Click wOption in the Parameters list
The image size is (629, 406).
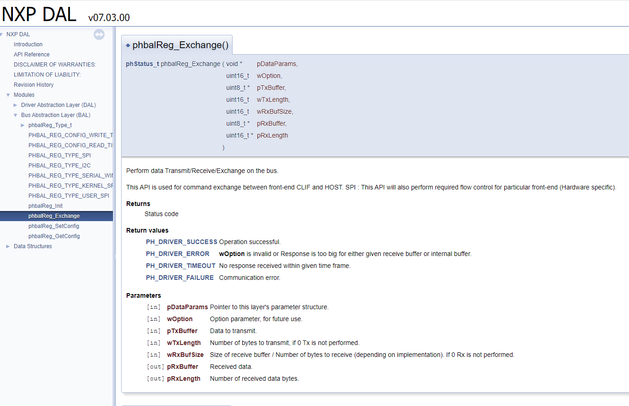[180, 319]
